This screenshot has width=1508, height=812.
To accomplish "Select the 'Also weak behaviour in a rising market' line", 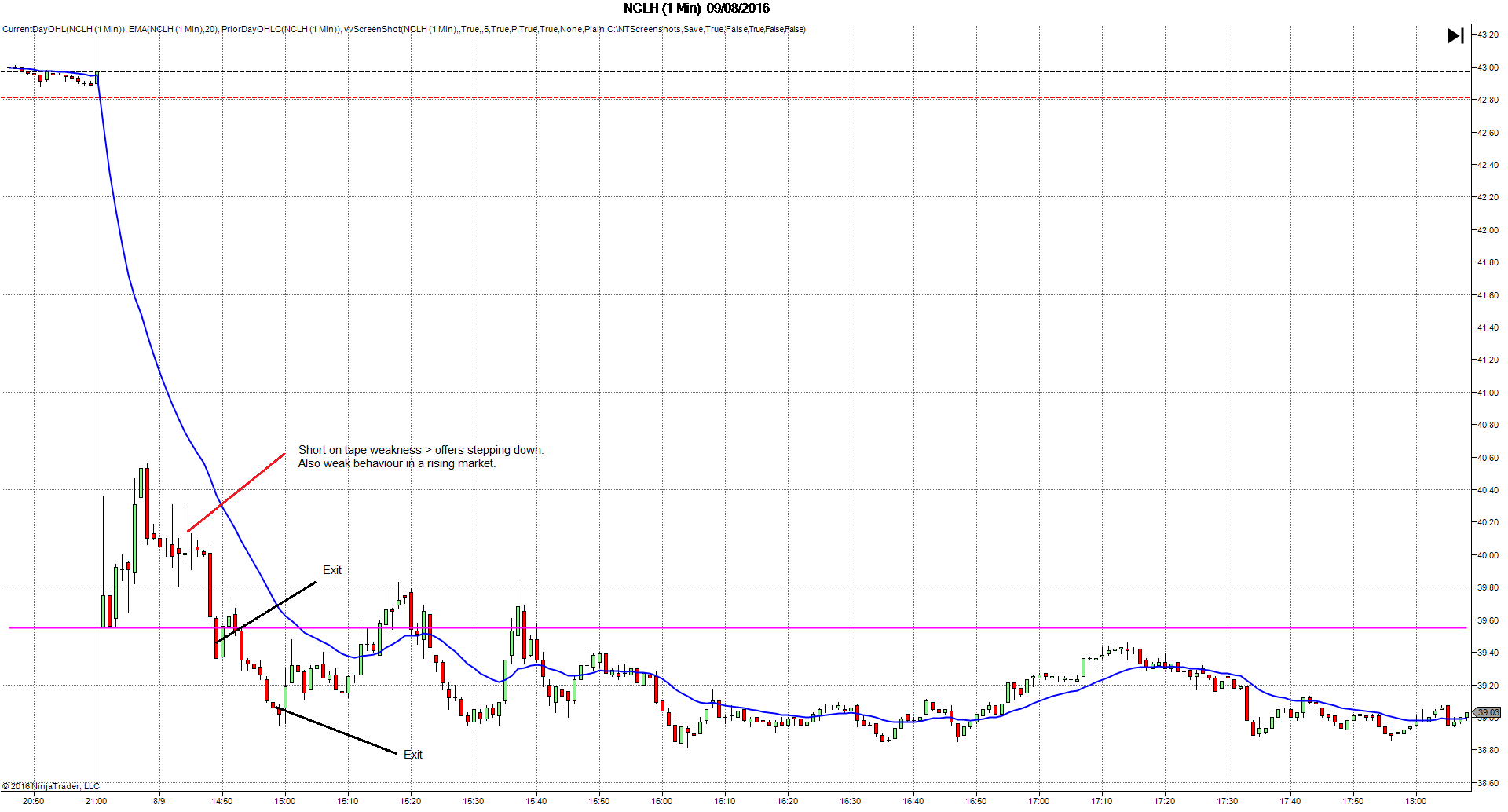I will [x=397, y=463].
